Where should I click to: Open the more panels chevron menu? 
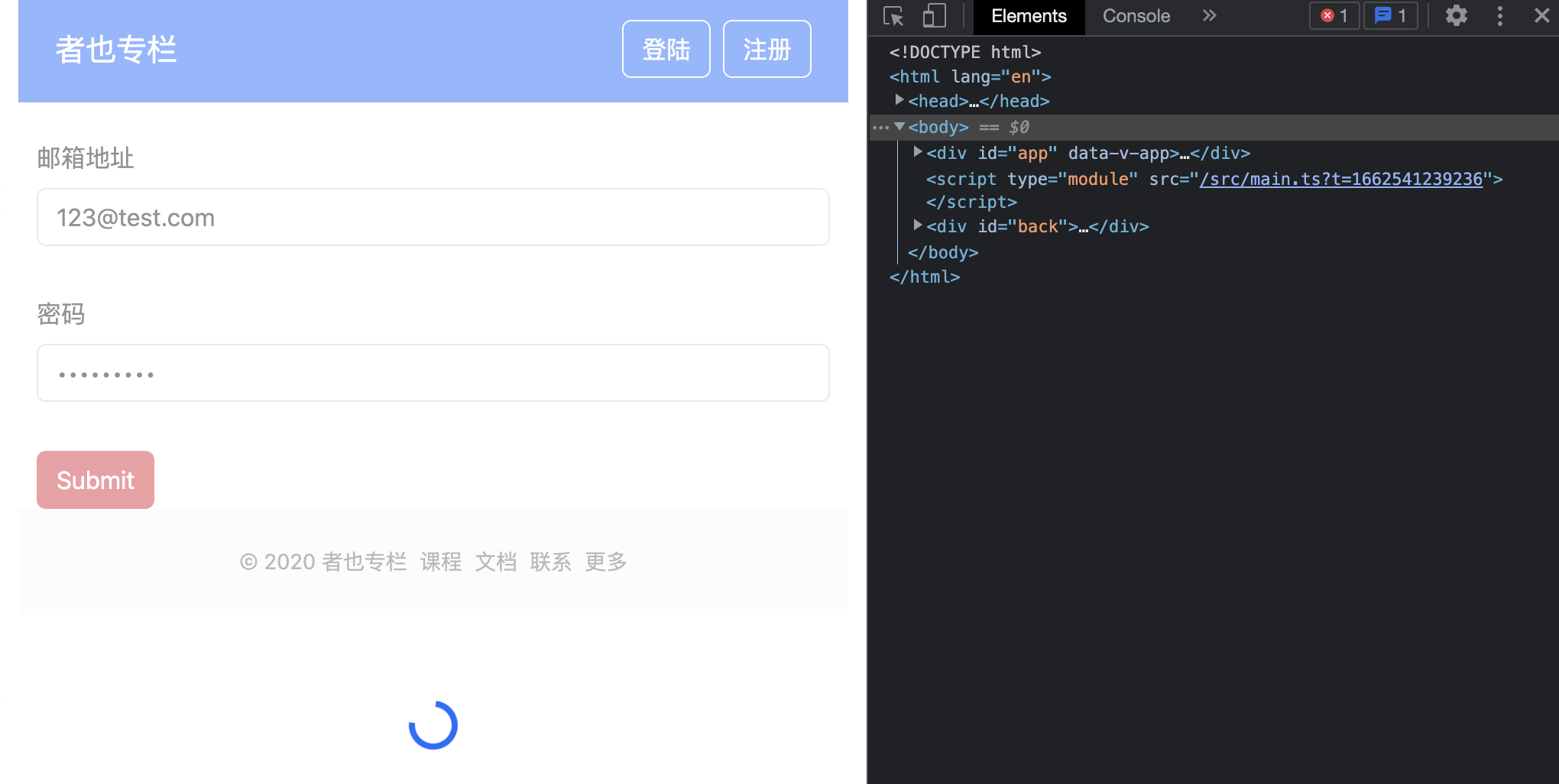(1208, 15)
